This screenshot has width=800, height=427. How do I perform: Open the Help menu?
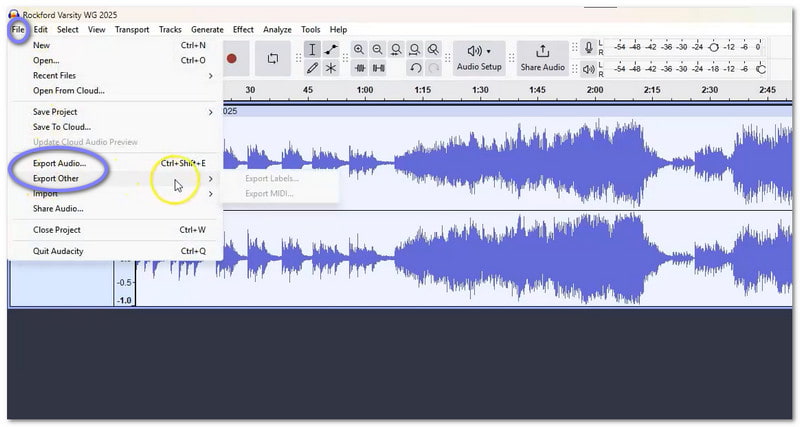tap(338, 30)
